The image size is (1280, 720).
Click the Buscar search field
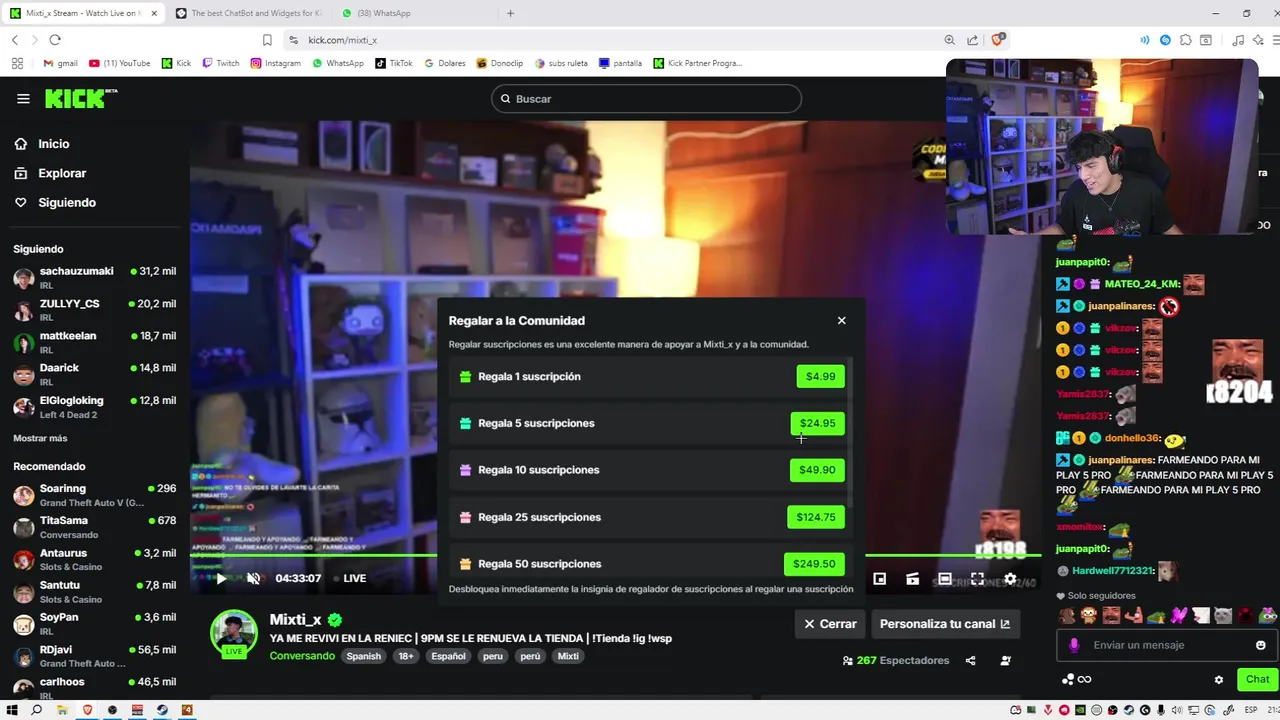(646, 99)
